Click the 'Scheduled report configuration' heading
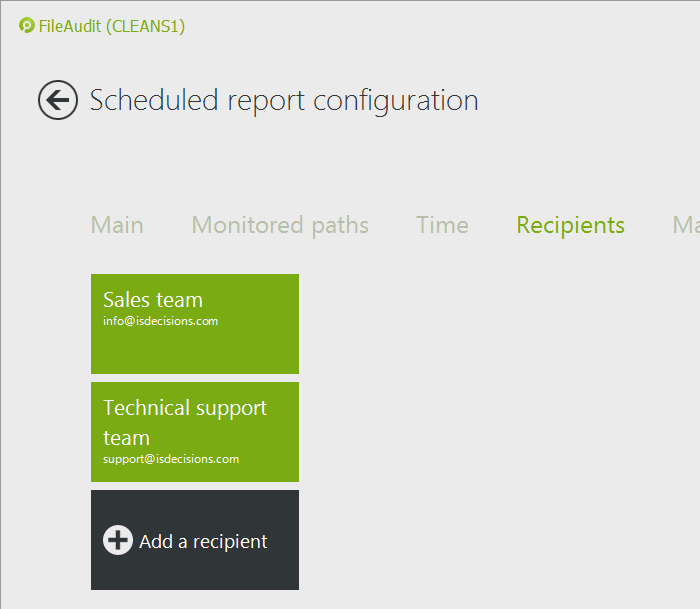 point(284,101)
